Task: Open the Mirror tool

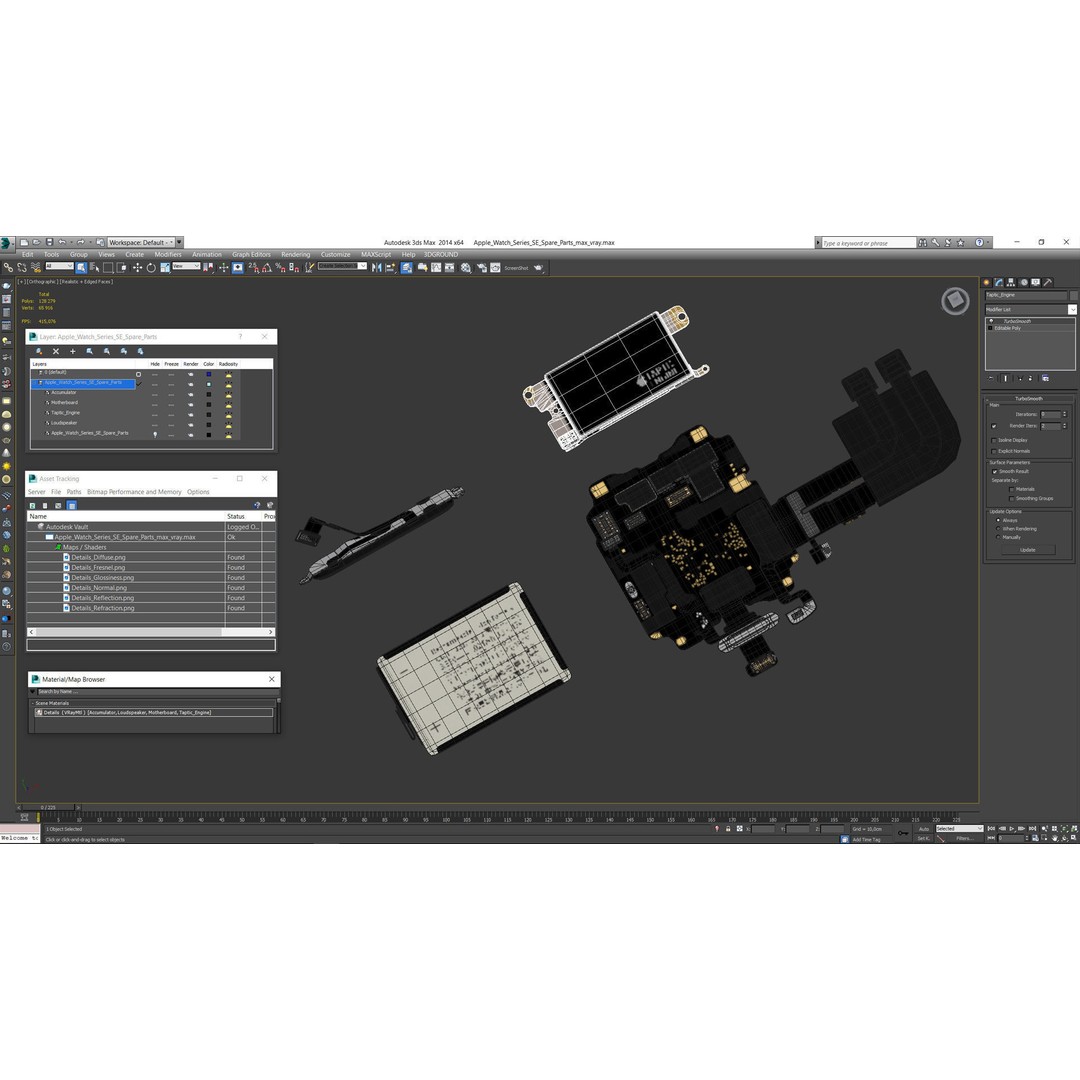Action: coord(376,267)
